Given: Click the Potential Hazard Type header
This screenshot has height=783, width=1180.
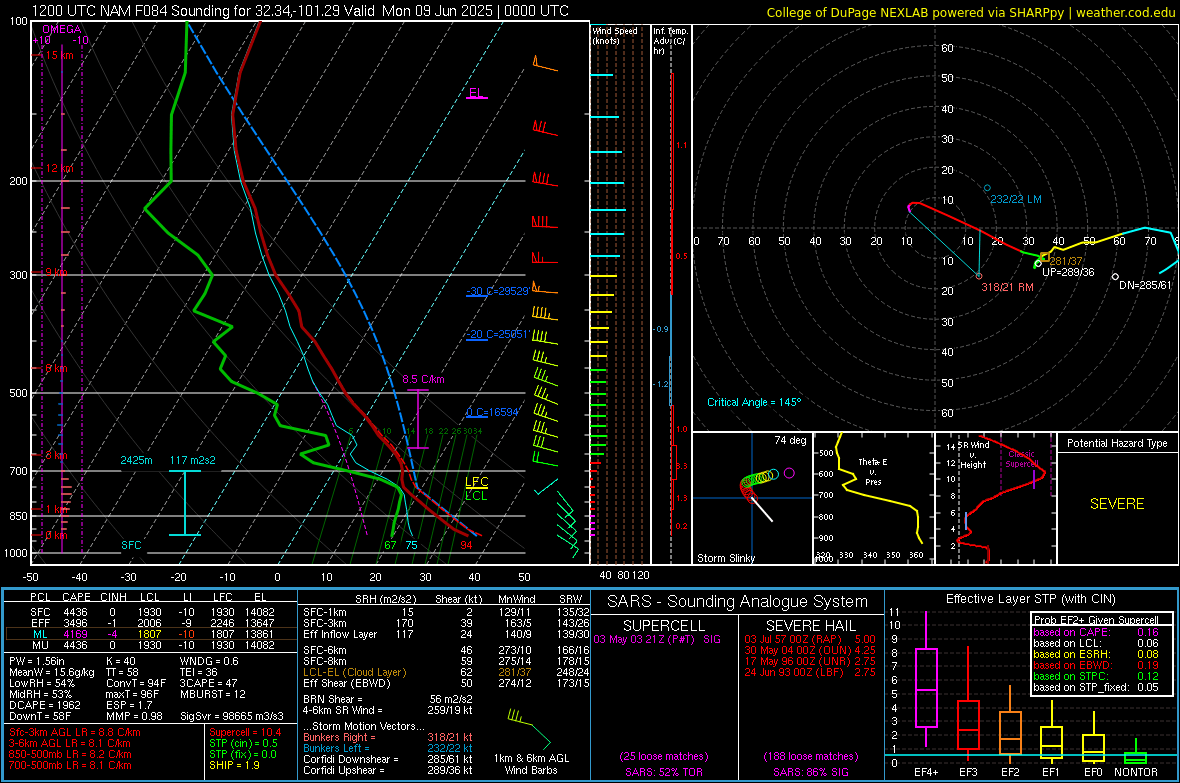Looking at the screenshot, I should (x=1117, y=443).
